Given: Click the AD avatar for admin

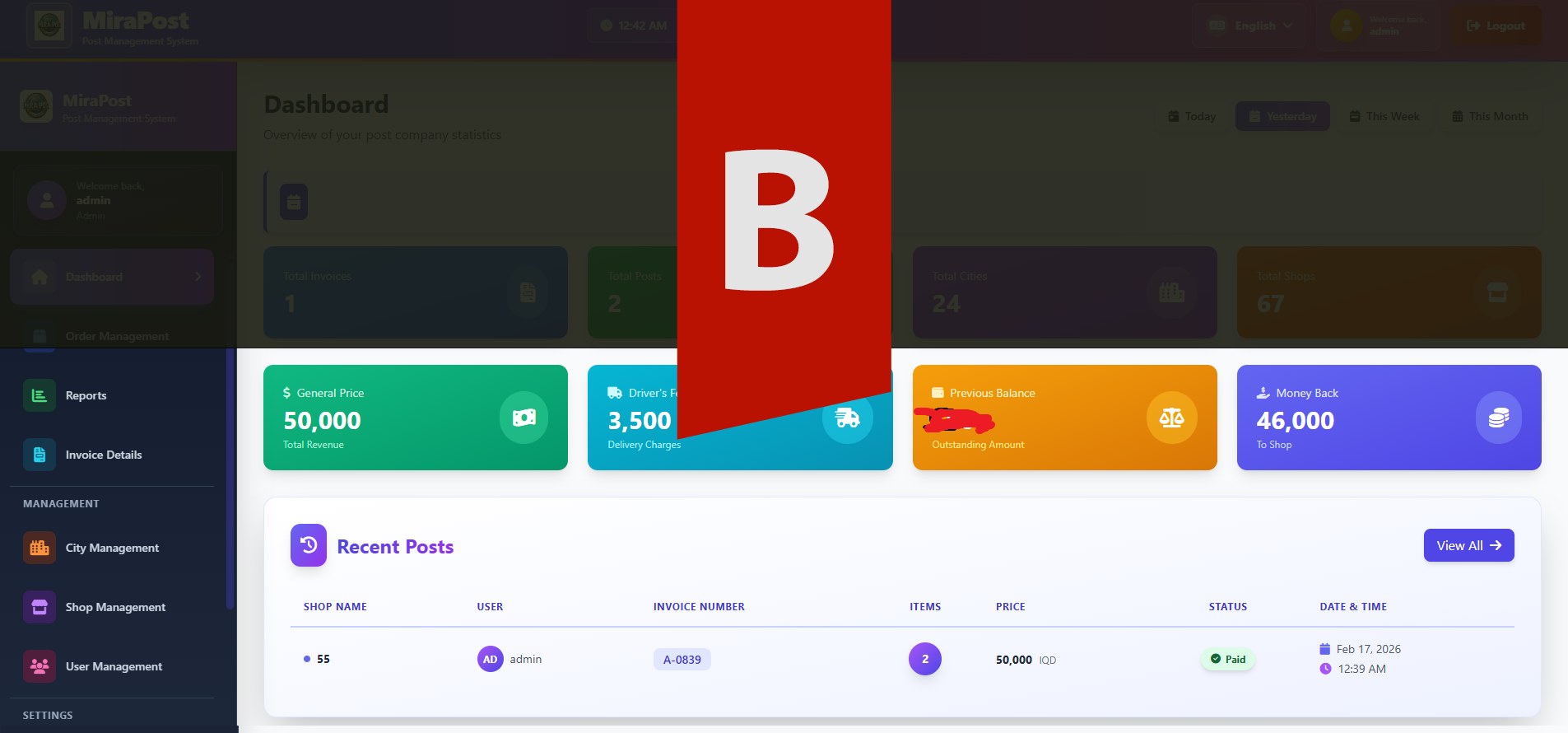Looking at the screenshot, I should 491,659.
